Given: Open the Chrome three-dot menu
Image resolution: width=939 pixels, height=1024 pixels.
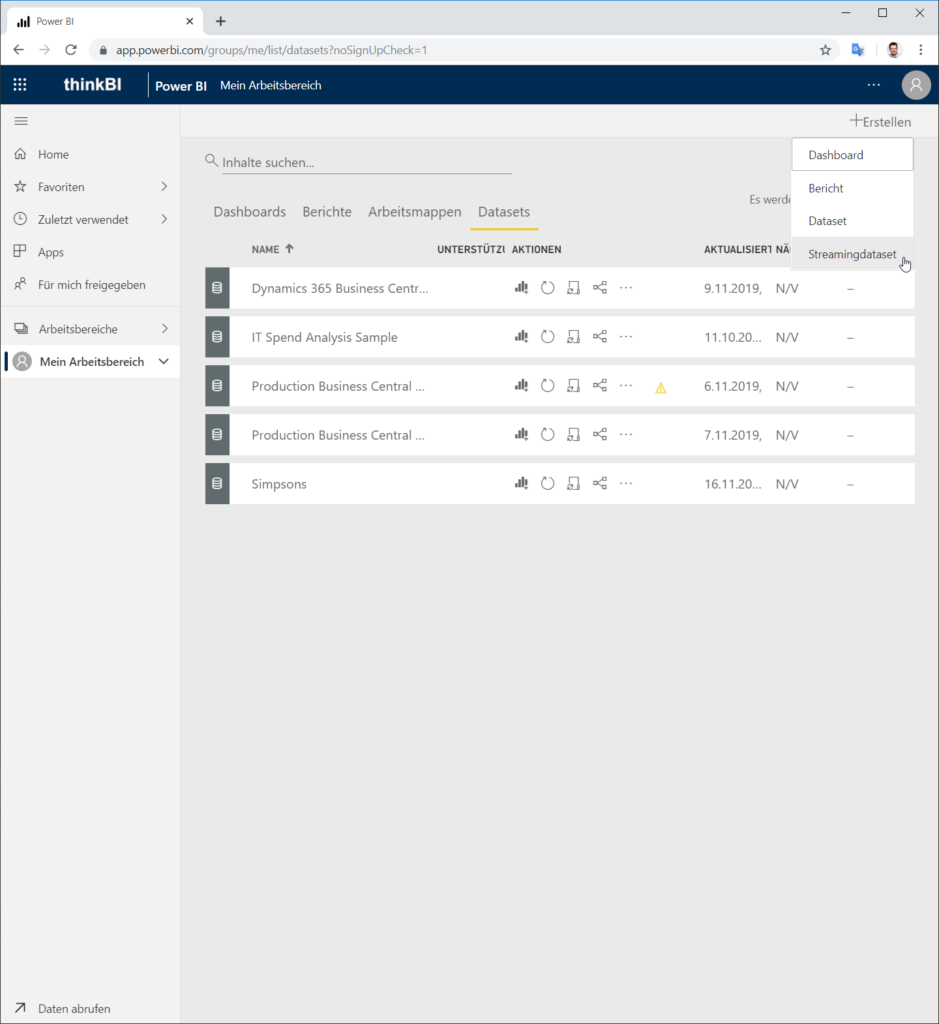Looking at the screenshot, I should click(921, 50).
